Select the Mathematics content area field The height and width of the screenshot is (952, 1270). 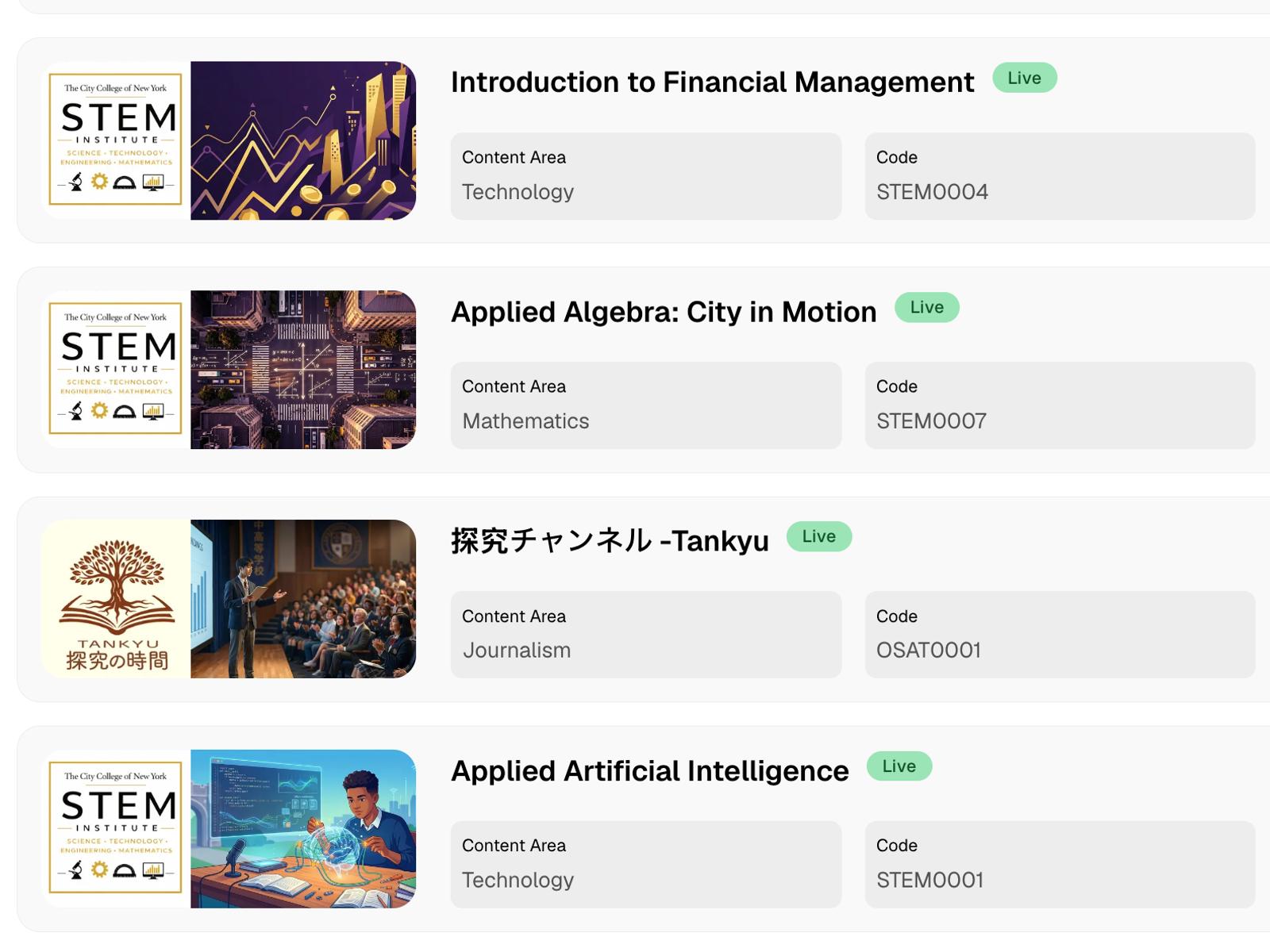pyautogui.click(x=646, y=405)
